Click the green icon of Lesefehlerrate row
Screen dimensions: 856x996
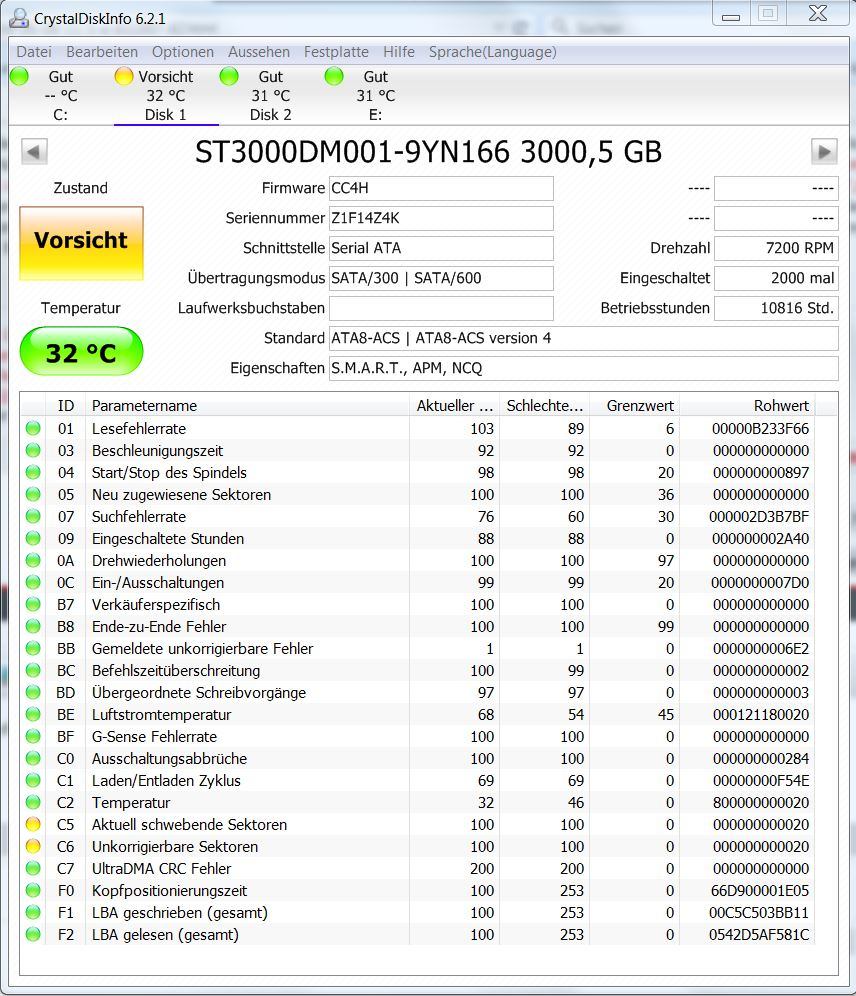click(x=33, y=429)
